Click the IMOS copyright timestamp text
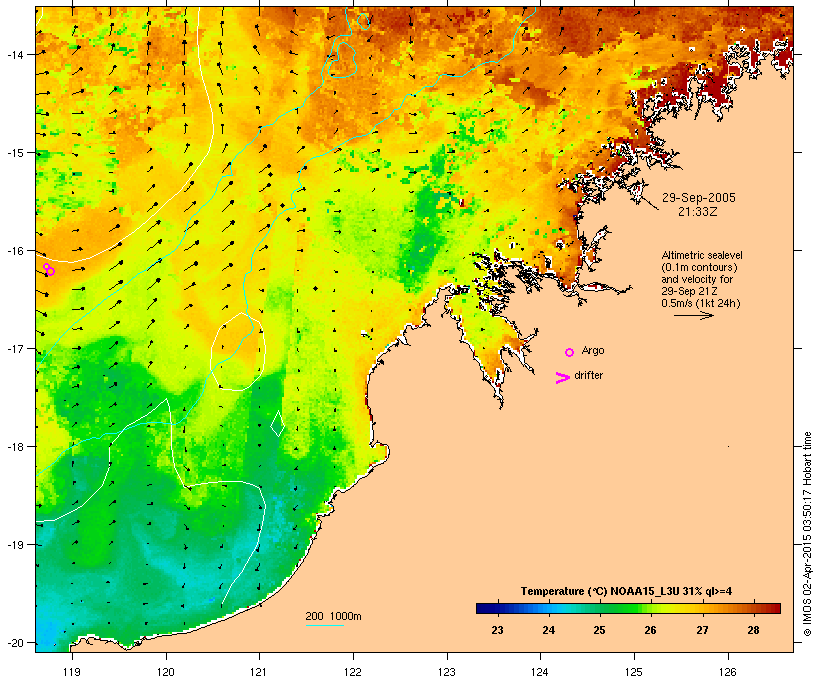Viewport: 820px width, 680px height. (x=807, y=534)
